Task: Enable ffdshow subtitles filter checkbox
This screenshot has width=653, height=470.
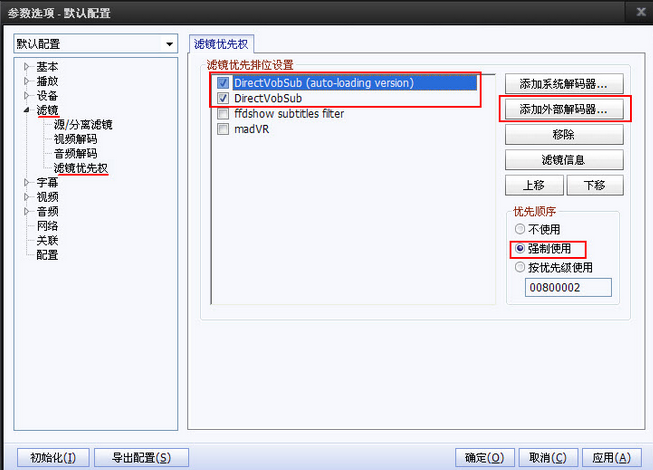Action: (223, 114)
